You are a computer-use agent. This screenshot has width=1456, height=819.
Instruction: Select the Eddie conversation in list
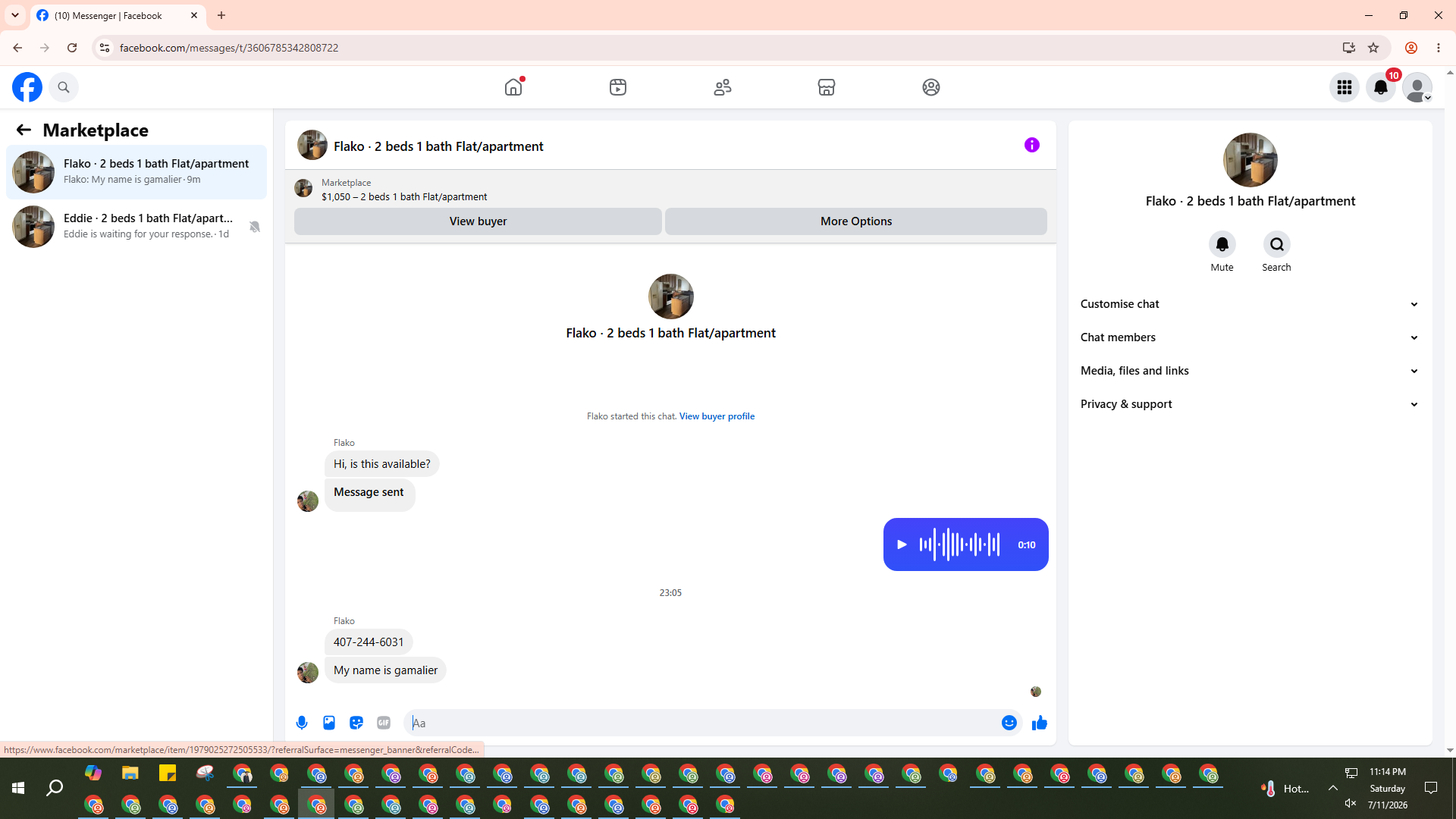click(136, 227)
